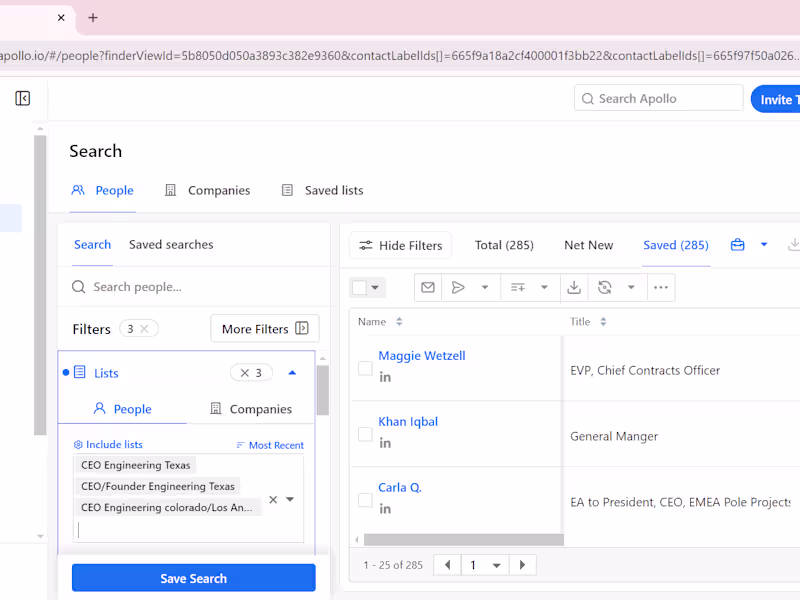Viewport: 800px width, 600px height.
Task: Show Net New results
Action: 588,245
